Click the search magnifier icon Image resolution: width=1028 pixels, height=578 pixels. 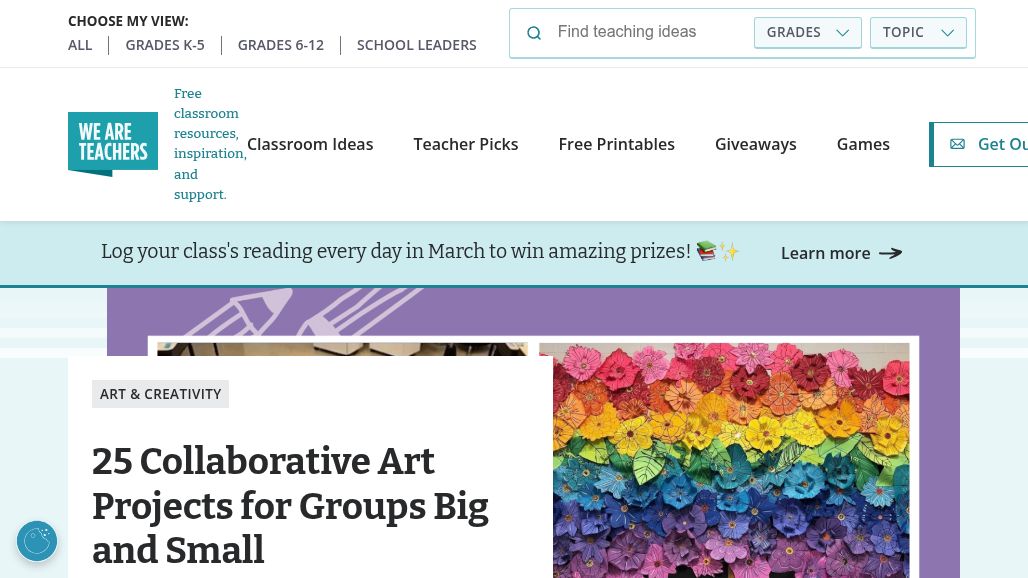tap(534, 33)
